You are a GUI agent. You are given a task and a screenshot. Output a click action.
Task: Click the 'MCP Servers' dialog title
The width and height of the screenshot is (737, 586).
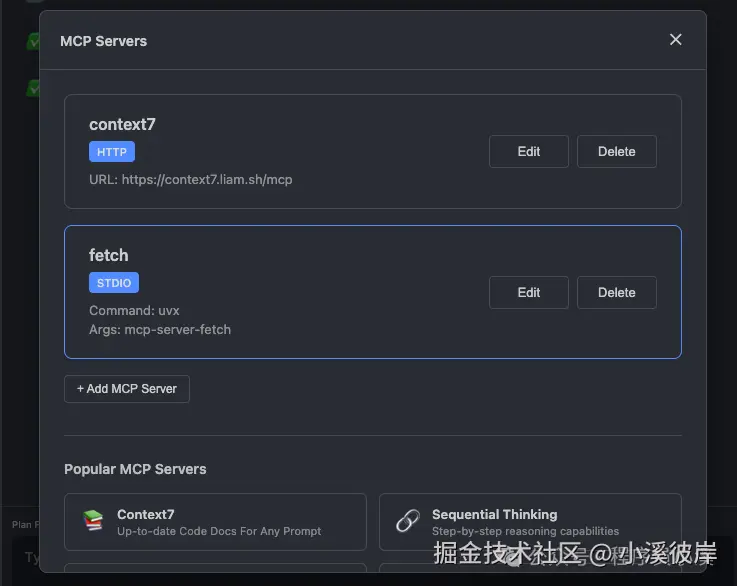(x=103, y=41)
